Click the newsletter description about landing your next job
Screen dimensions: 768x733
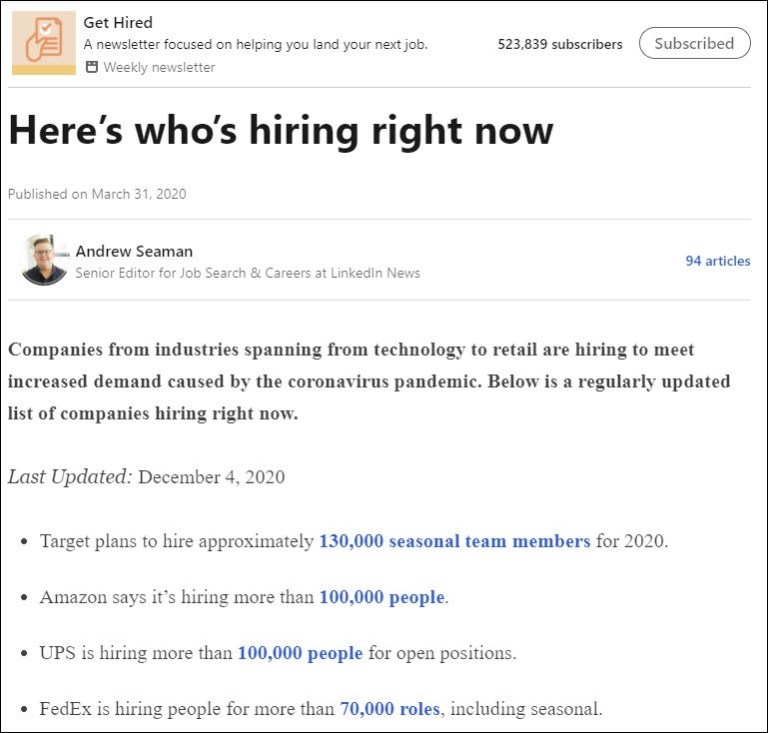[255, 44]
